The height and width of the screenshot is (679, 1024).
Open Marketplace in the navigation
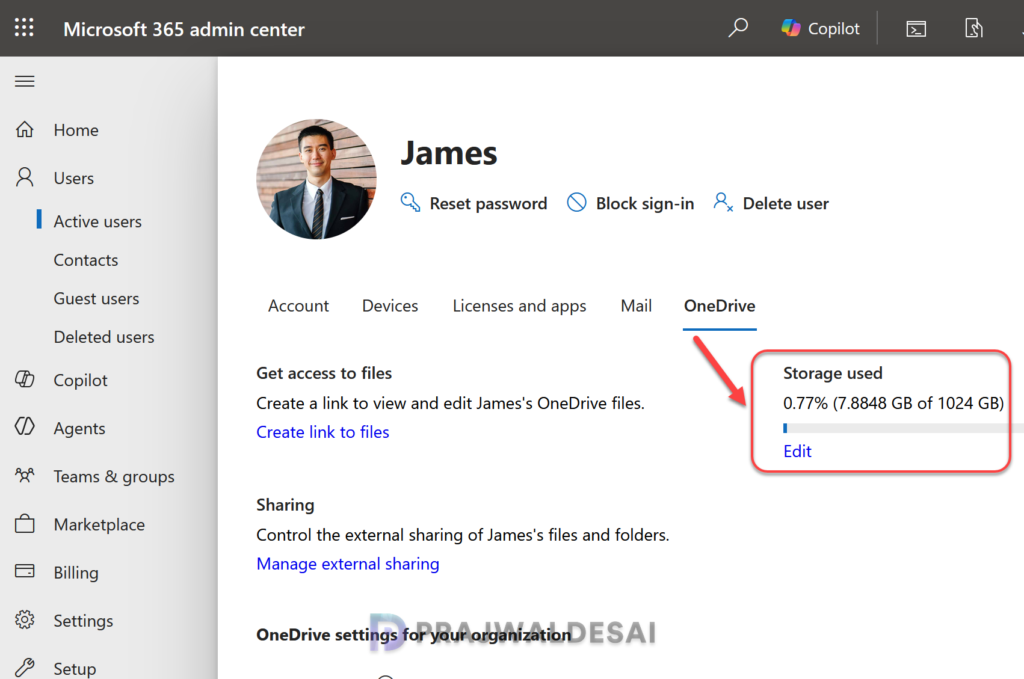pos(99,524)
